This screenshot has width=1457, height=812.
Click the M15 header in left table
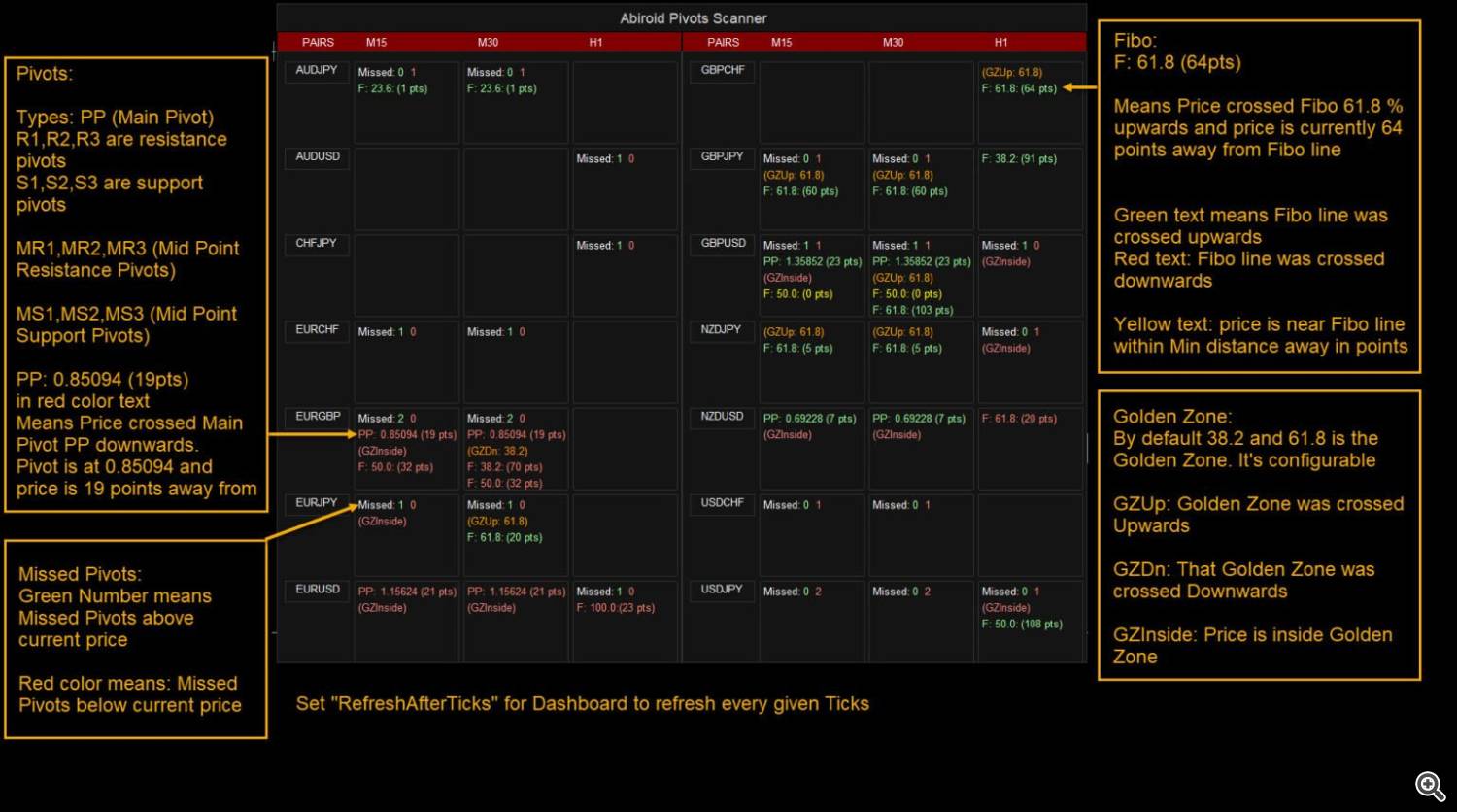[376, 43]
